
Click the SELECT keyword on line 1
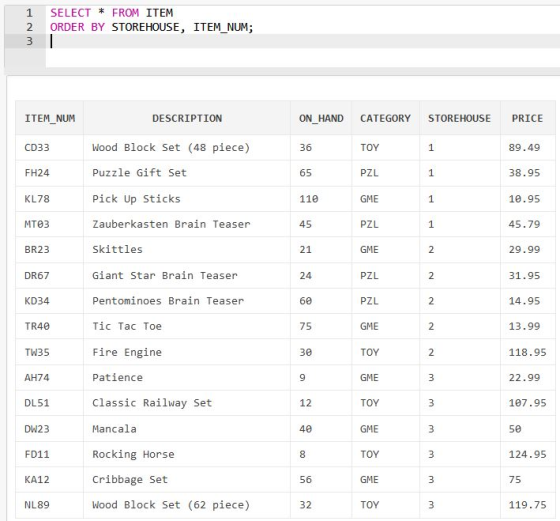coord(70,13)
